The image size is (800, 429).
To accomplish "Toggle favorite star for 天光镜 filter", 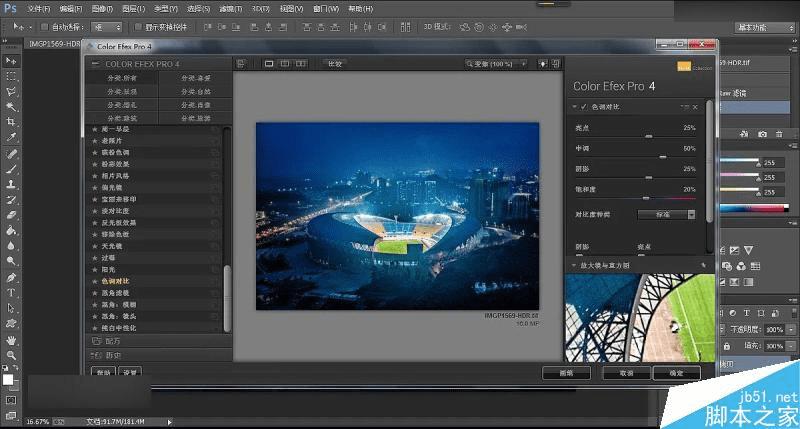I will [x=95, y=246].
